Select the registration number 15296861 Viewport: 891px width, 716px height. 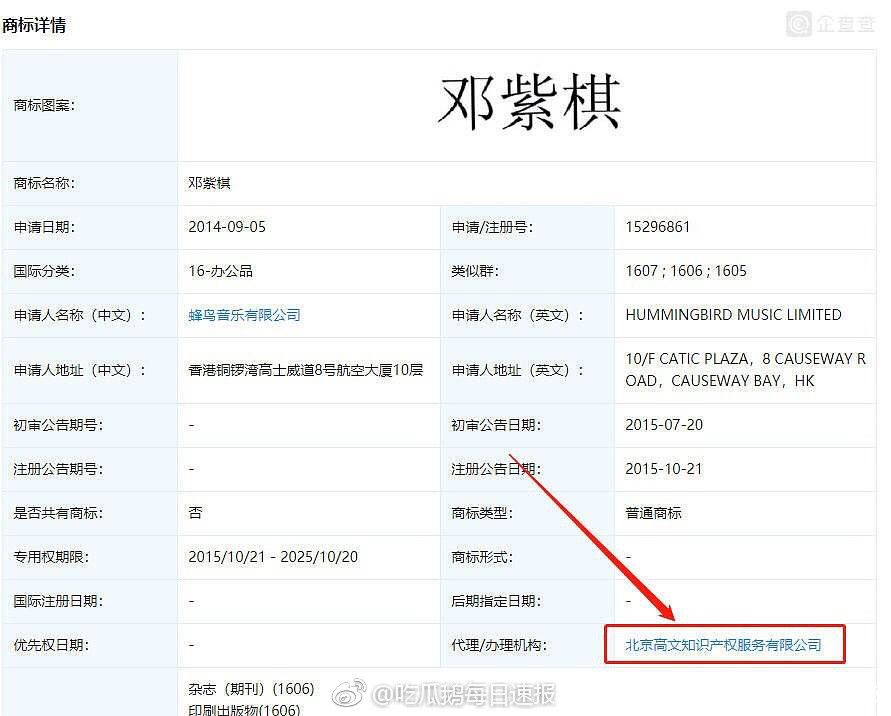tap(657, 227)
